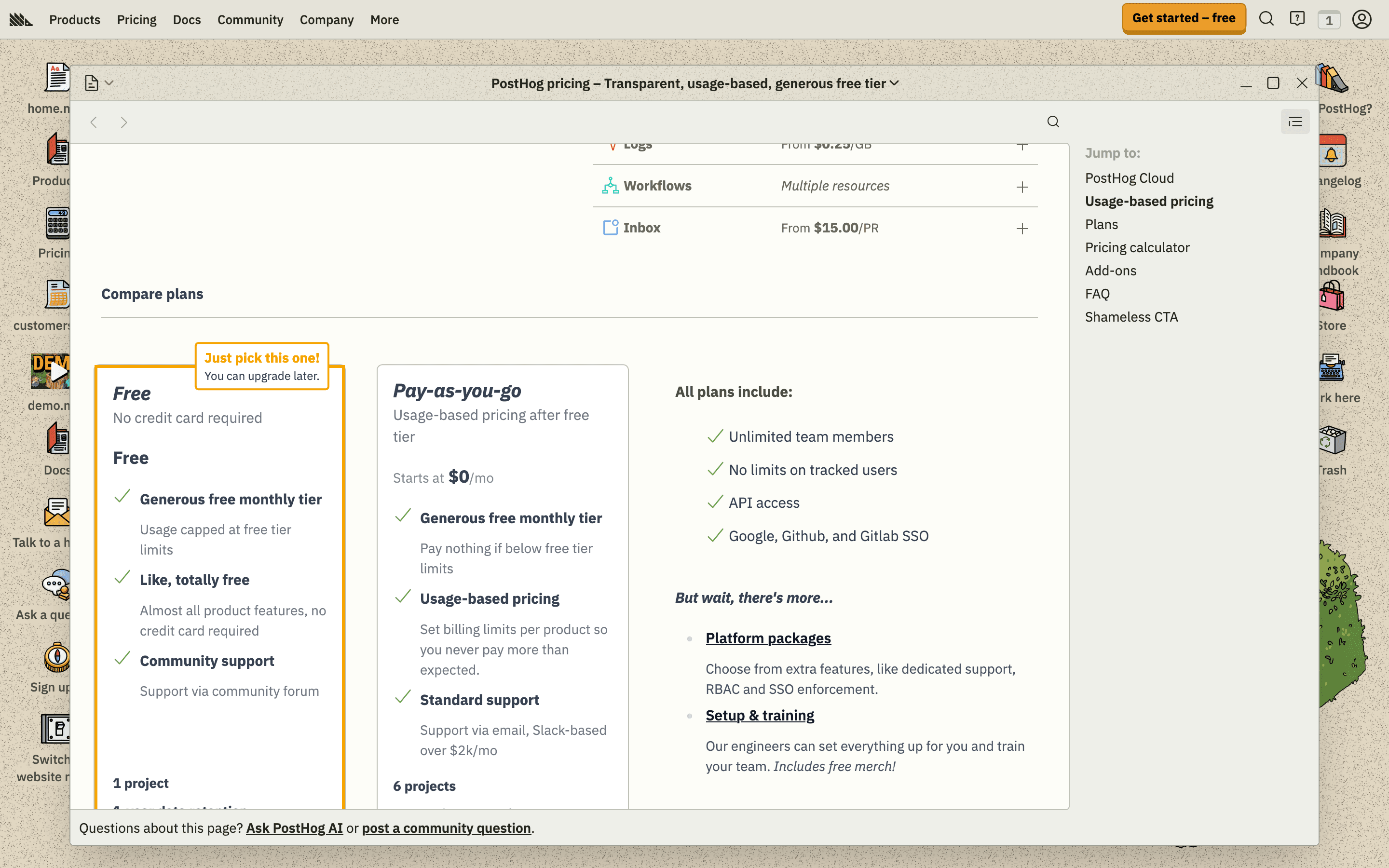Viewport: 1389px width, 868px height.
Task: Open the Platform packages link
Action: pos(768,638)
